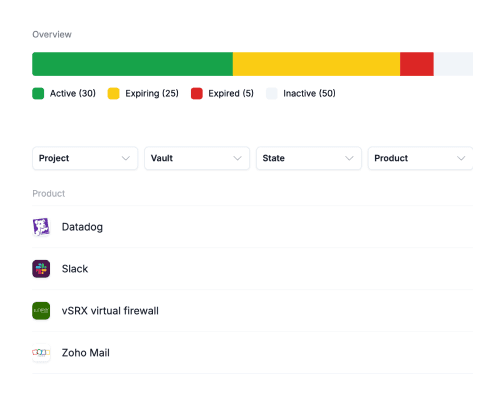Expand the Product filter dropdown
500x400 pixels.
(x=420, y=158)
